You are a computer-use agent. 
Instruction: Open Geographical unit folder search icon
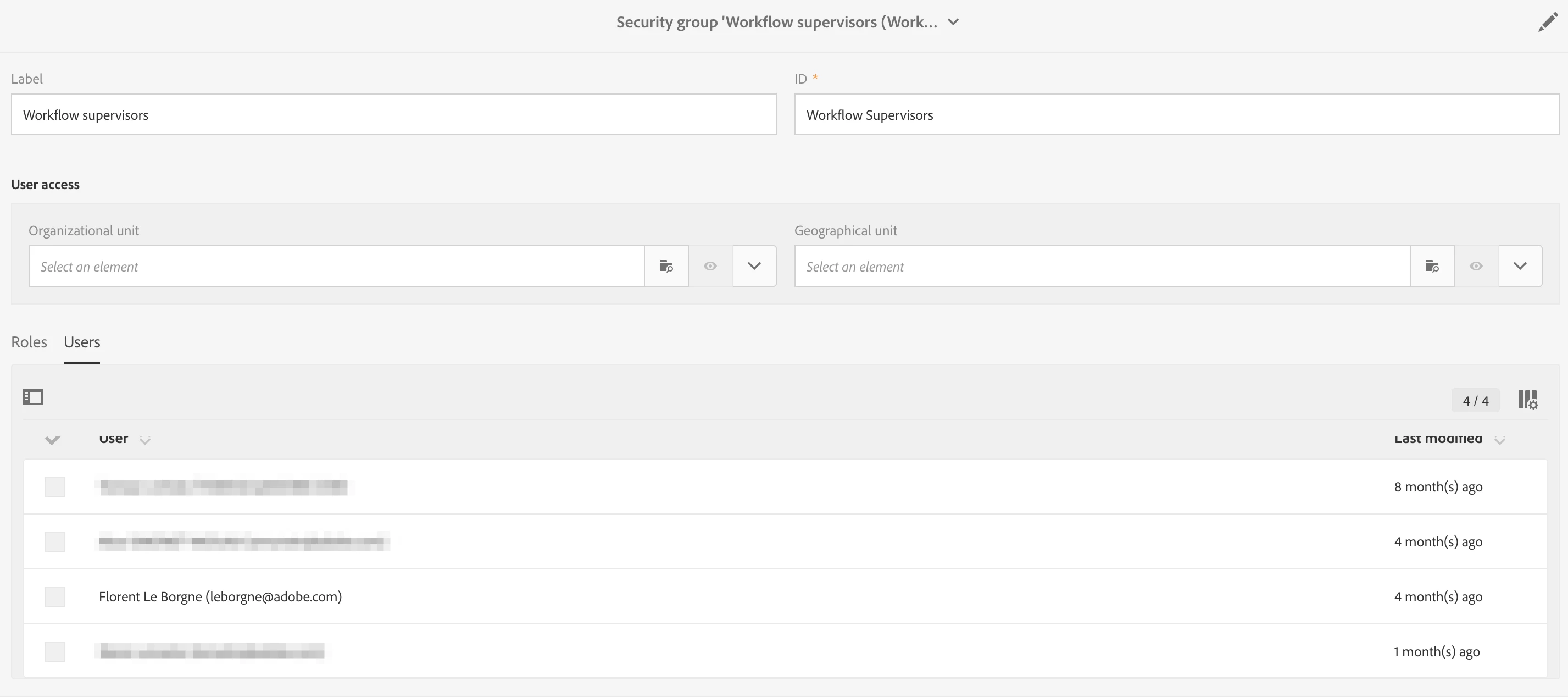click(1432, 266)
